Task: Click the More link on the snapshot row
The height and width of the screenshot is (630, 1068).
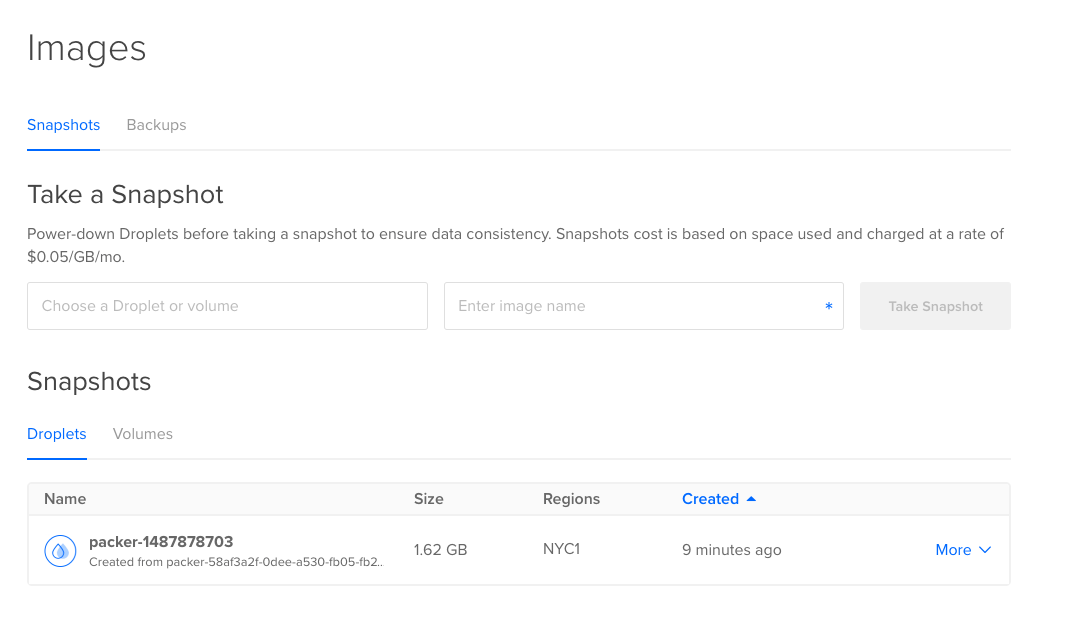Action: 950,550
